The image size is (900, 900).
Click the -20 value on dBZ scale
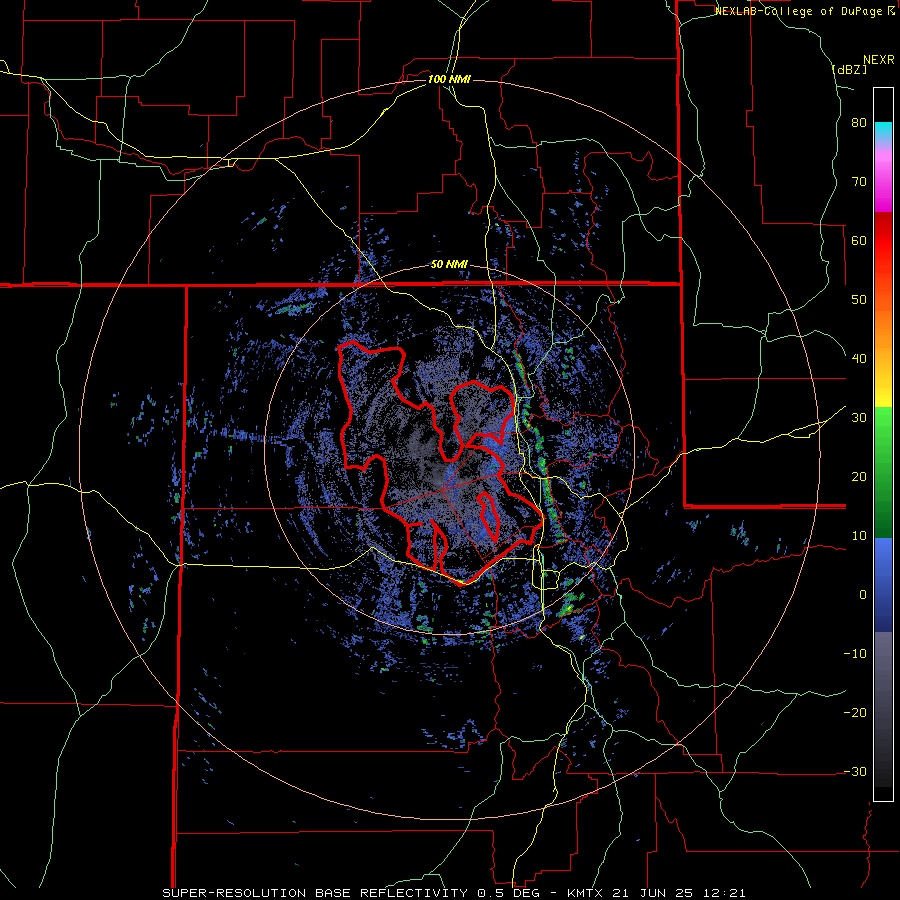point(855,713)
